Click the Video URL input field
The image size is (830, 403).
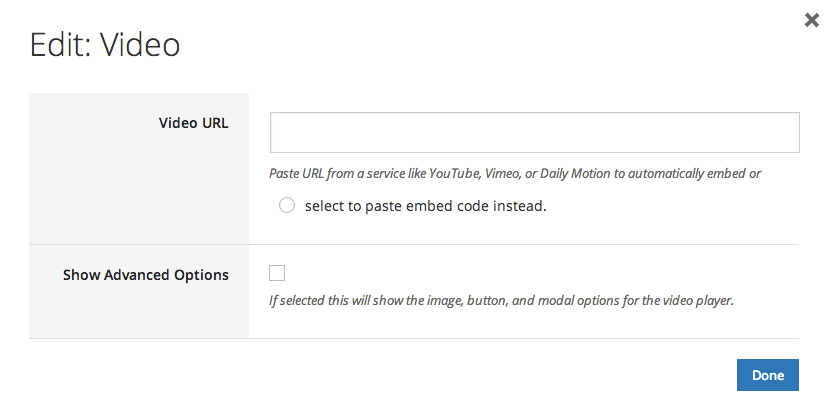pos(534,132)
